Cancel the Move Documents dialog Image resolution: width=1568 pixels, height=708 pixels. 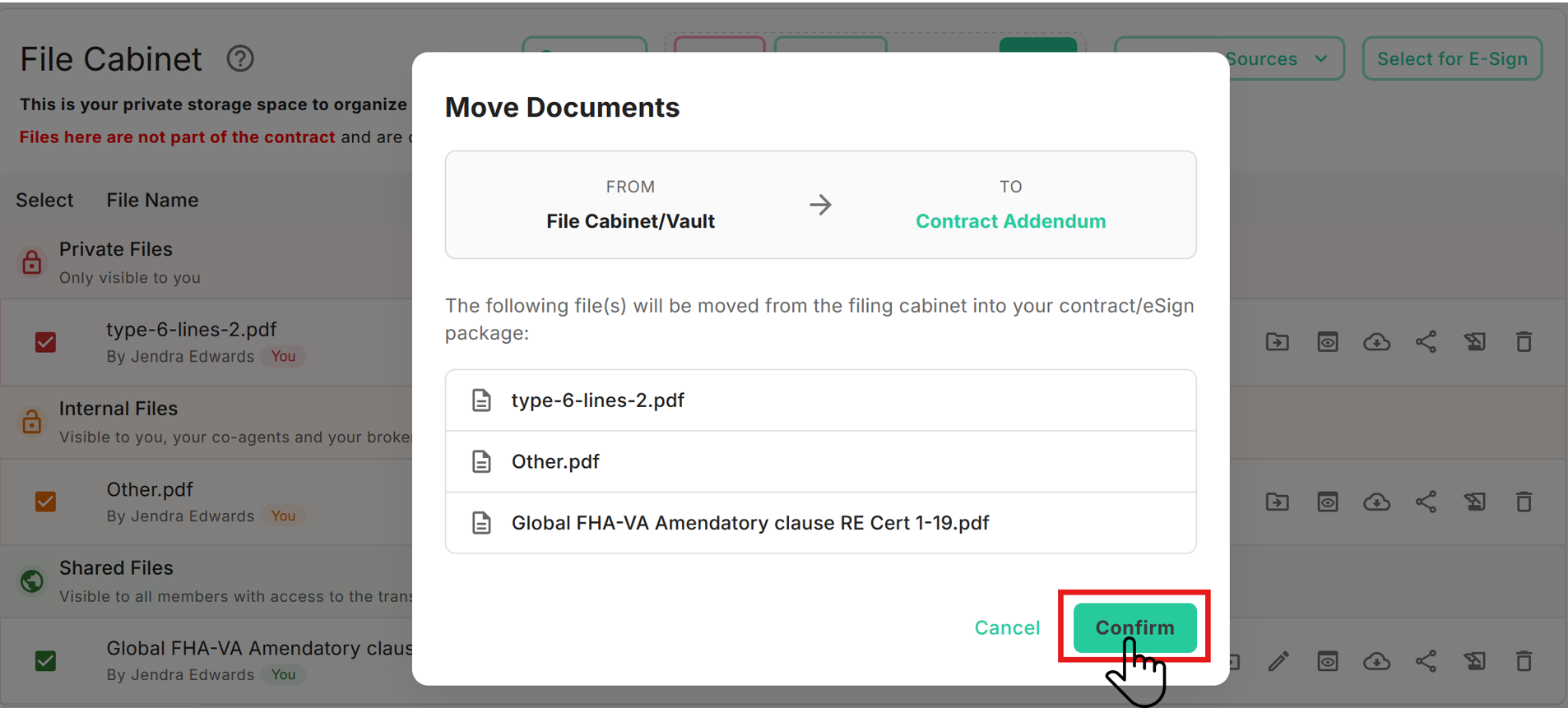(x=1007, y=627)
